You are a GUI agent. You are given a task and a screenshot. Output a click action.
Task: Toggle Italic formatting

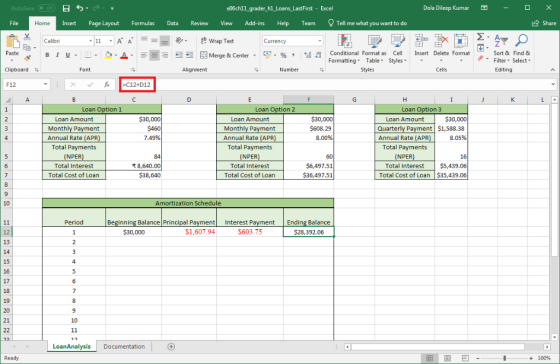(57, 55)
